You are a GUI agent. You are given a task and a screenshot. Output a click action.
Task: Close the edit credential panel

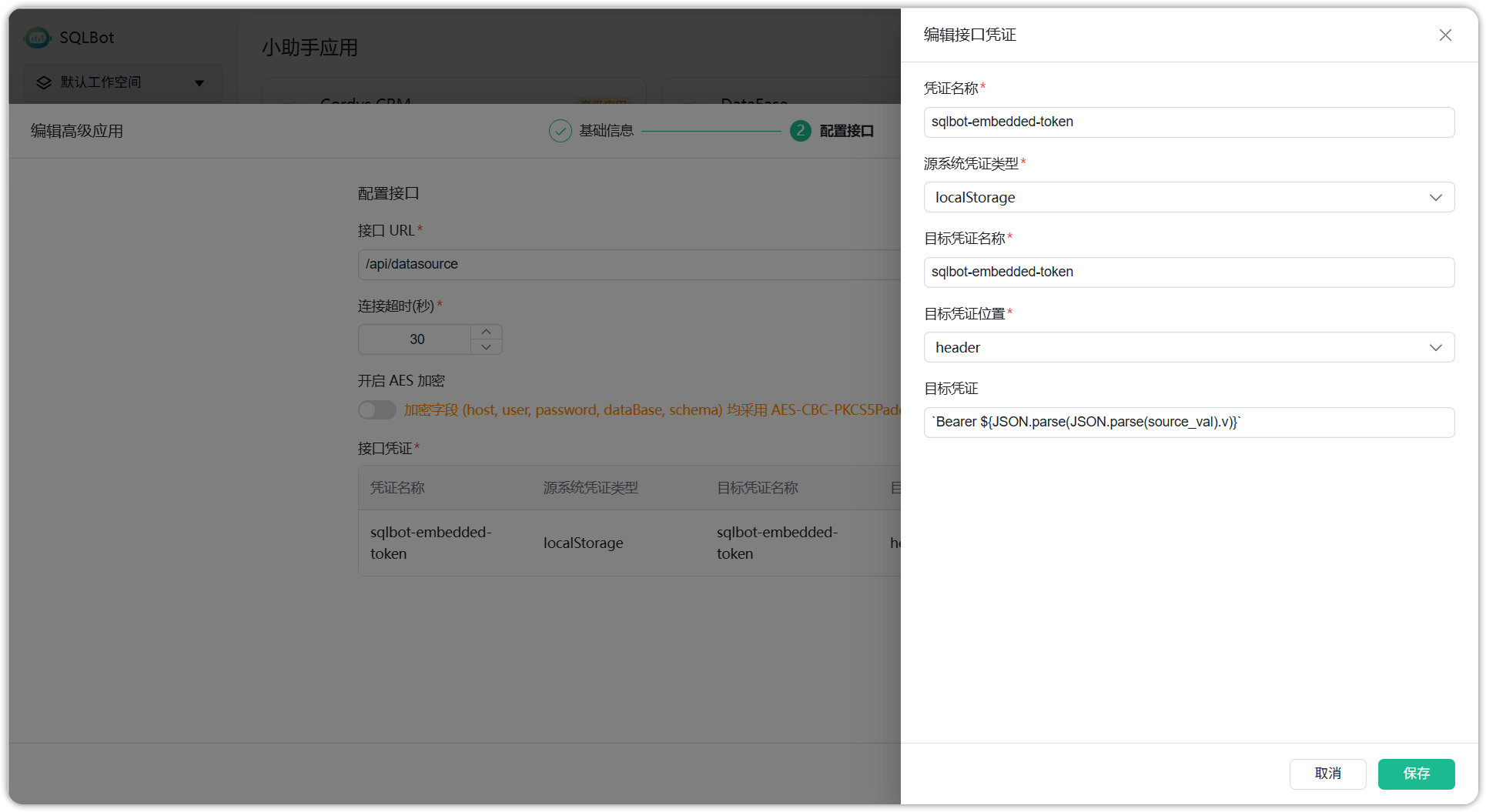click(x=1445, y=35)
